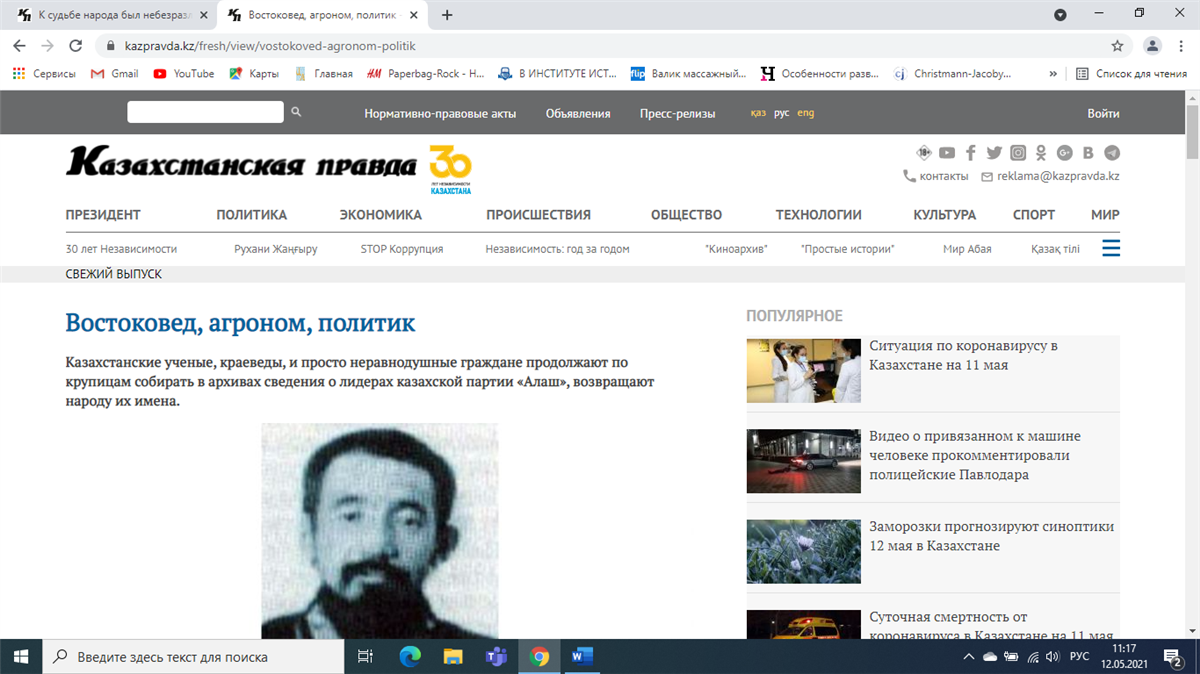The image size is (1200, 674).
Task: Expand the blue hamburger menu
Action: (1111, 248)
